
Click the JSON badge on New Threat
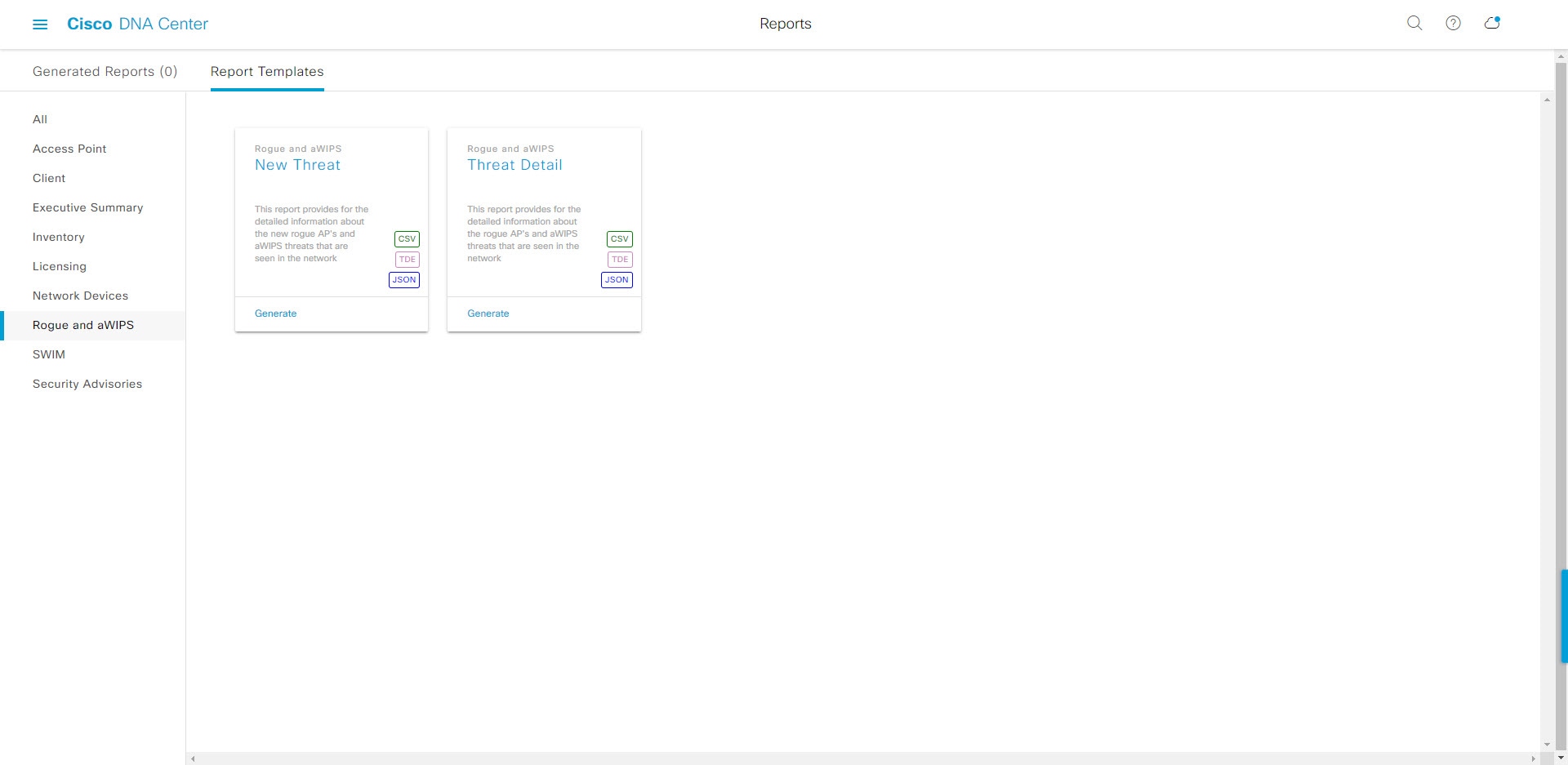[x=404, y=280]
